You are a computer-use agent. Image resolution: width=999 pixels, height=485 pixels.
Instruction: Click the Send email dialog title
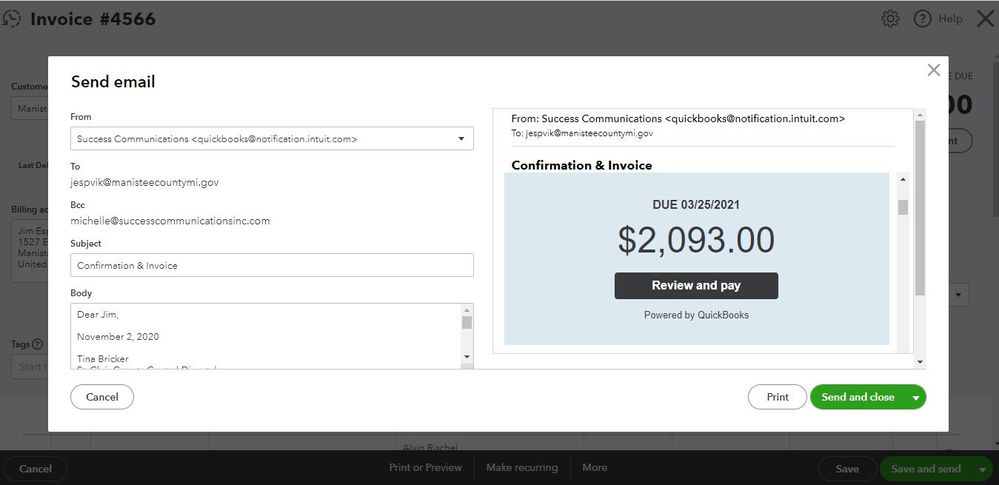[113, 82]
